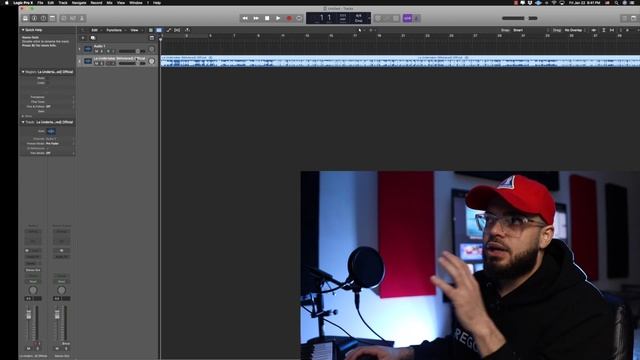The height and width of the screenshot is (360, 640).
Task: Click the add track plus button
Action: click(x=83, y=38)
